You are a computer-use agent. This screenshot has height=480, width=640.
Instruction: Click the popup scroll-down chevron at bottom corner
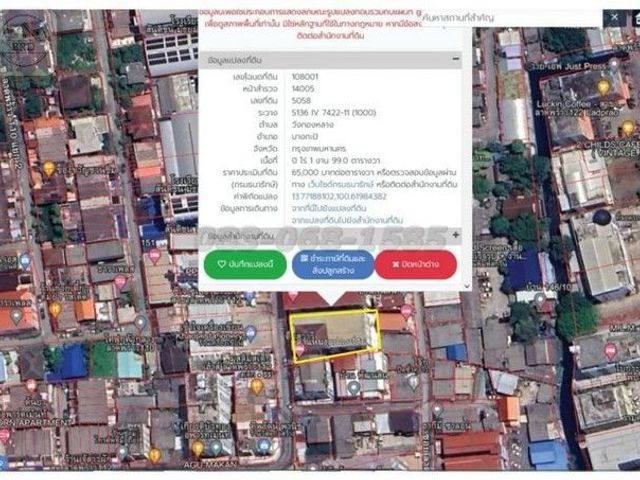[467, 286]
